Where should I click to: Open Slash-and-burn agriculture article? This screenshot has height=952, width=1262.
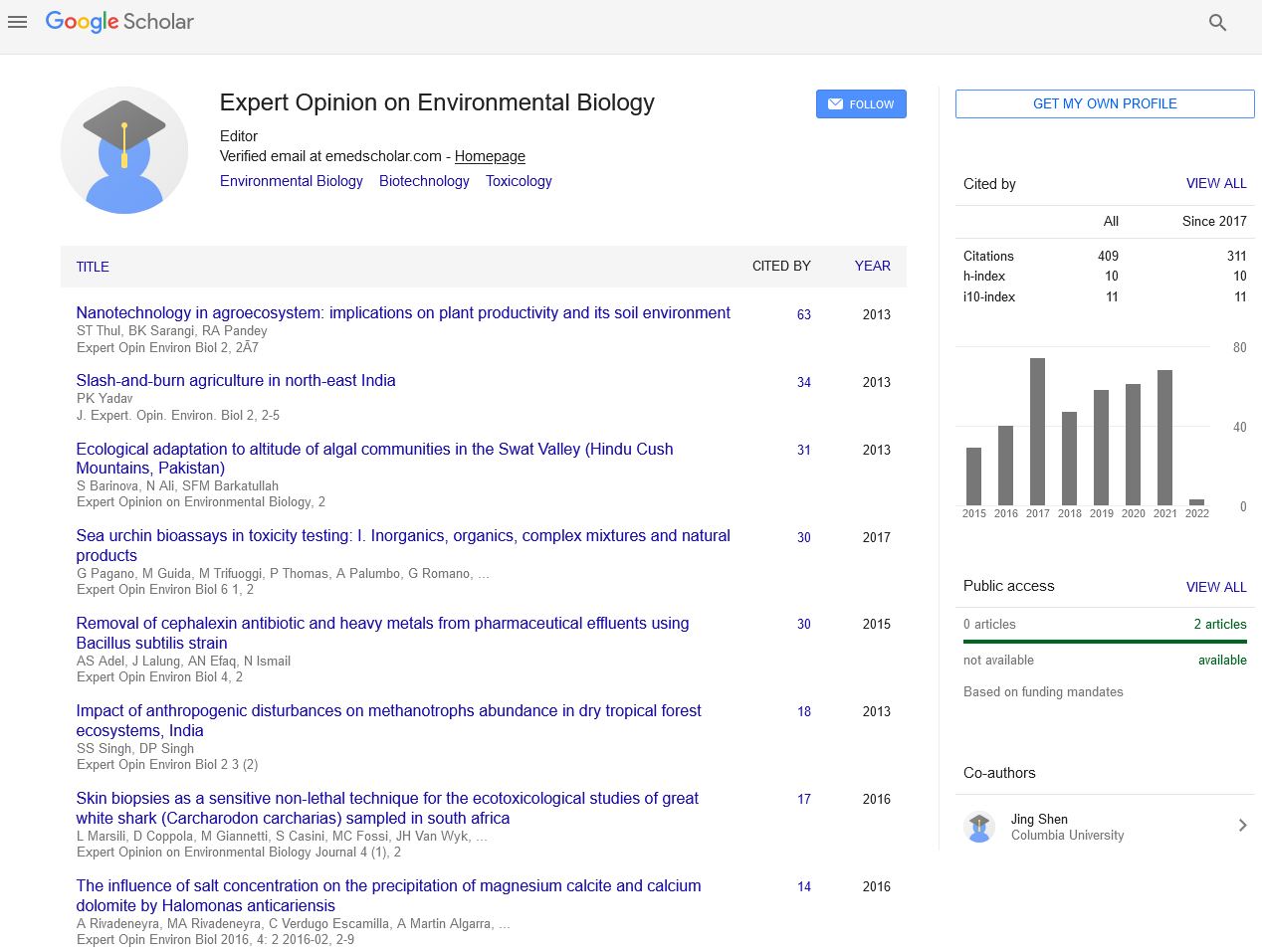pos(236,380)
